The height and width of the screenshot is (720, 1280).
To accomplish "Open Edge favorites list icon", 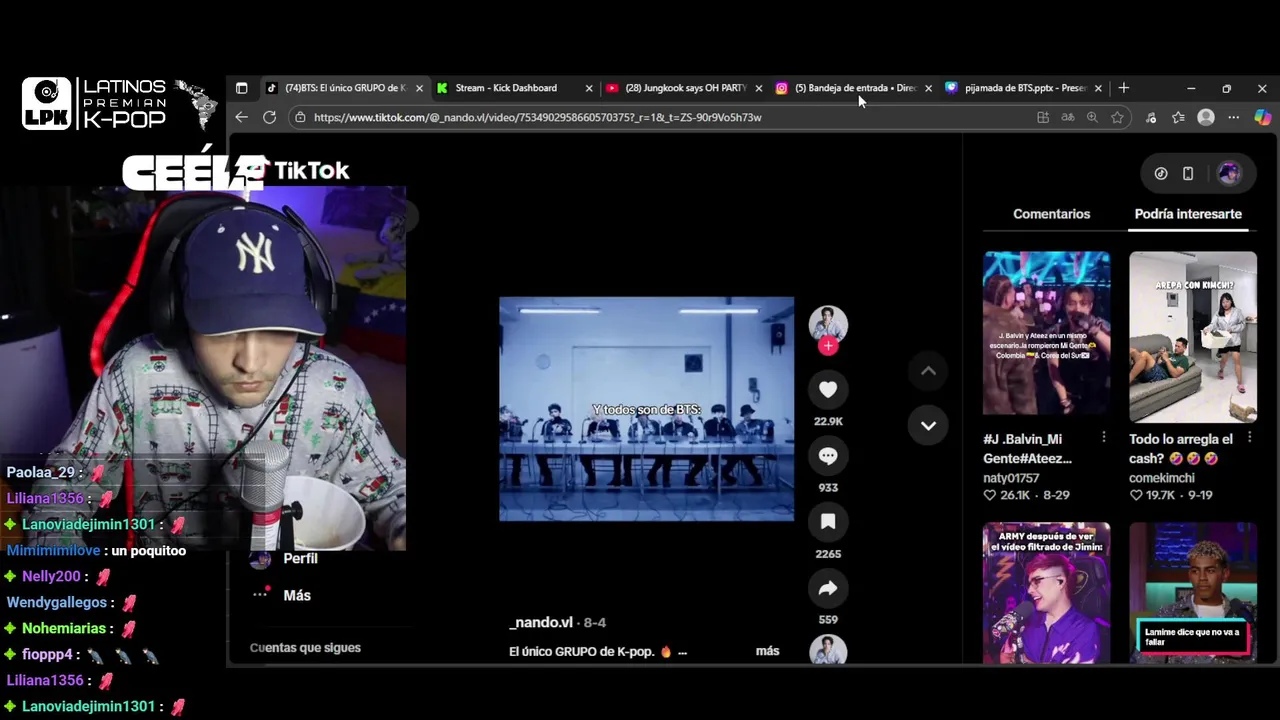I will click(x=1178, y=117).
